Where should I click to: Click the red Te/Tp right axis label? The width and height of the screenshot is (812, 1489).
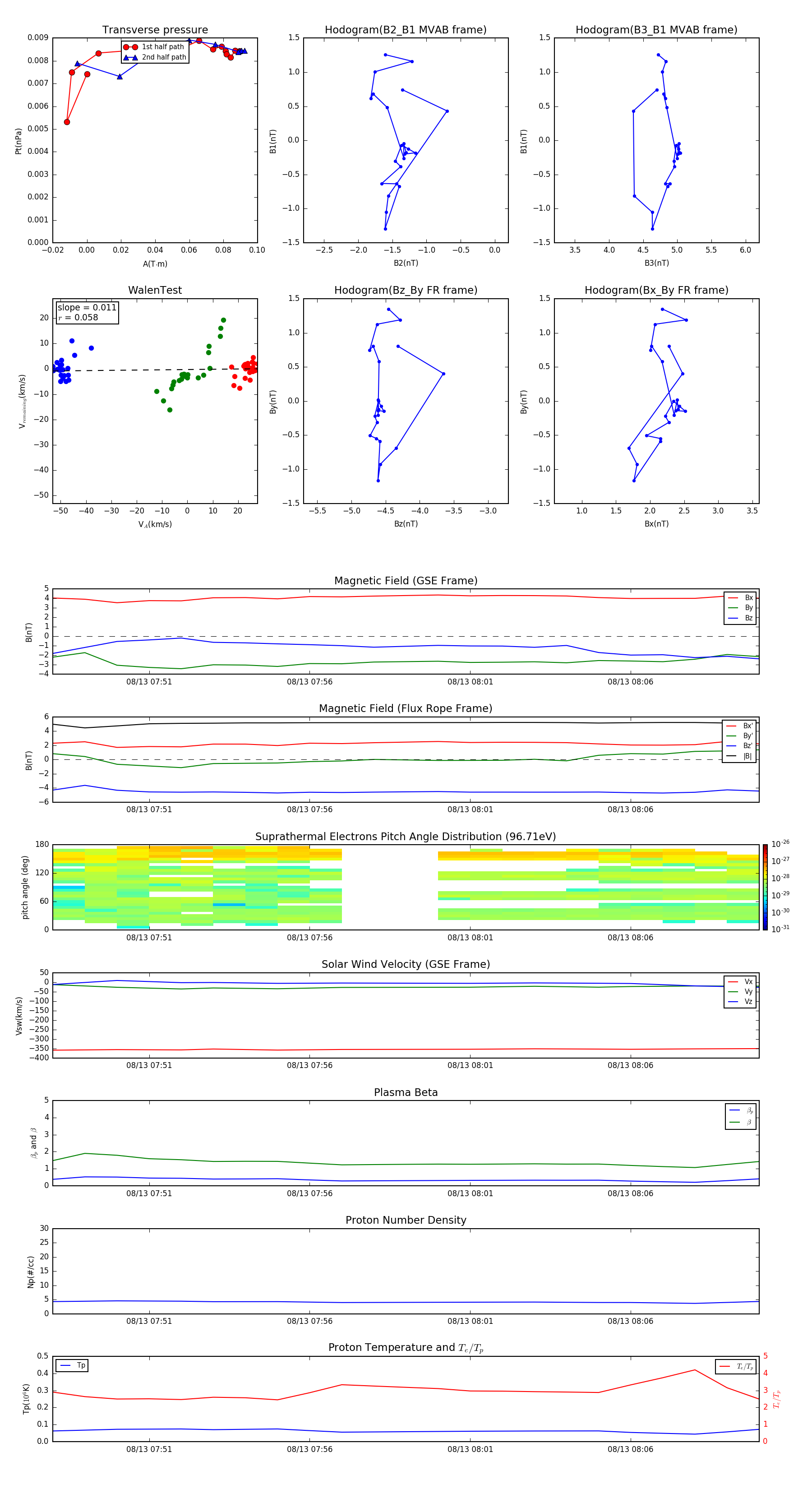[x=777, y=1399]
